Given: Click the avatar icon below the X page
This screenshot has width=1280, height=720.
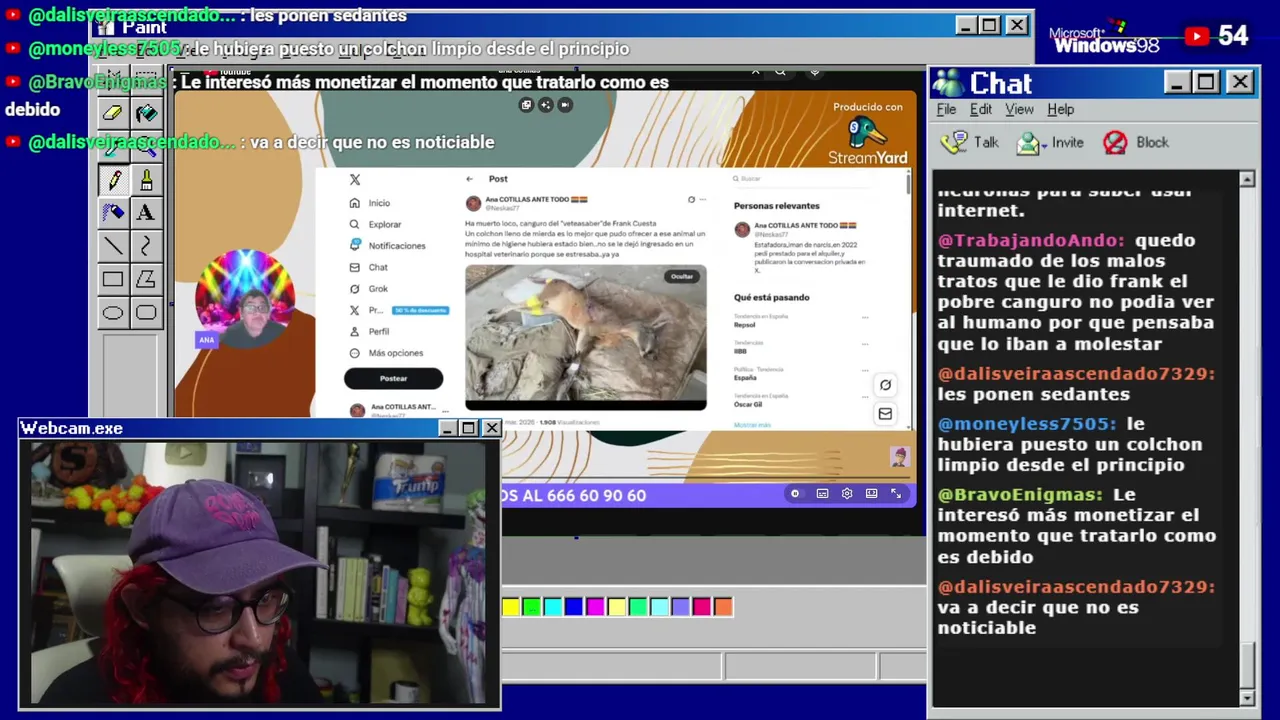Looking at the screenshot, I should pyautogui.click(x=899, y=457).
